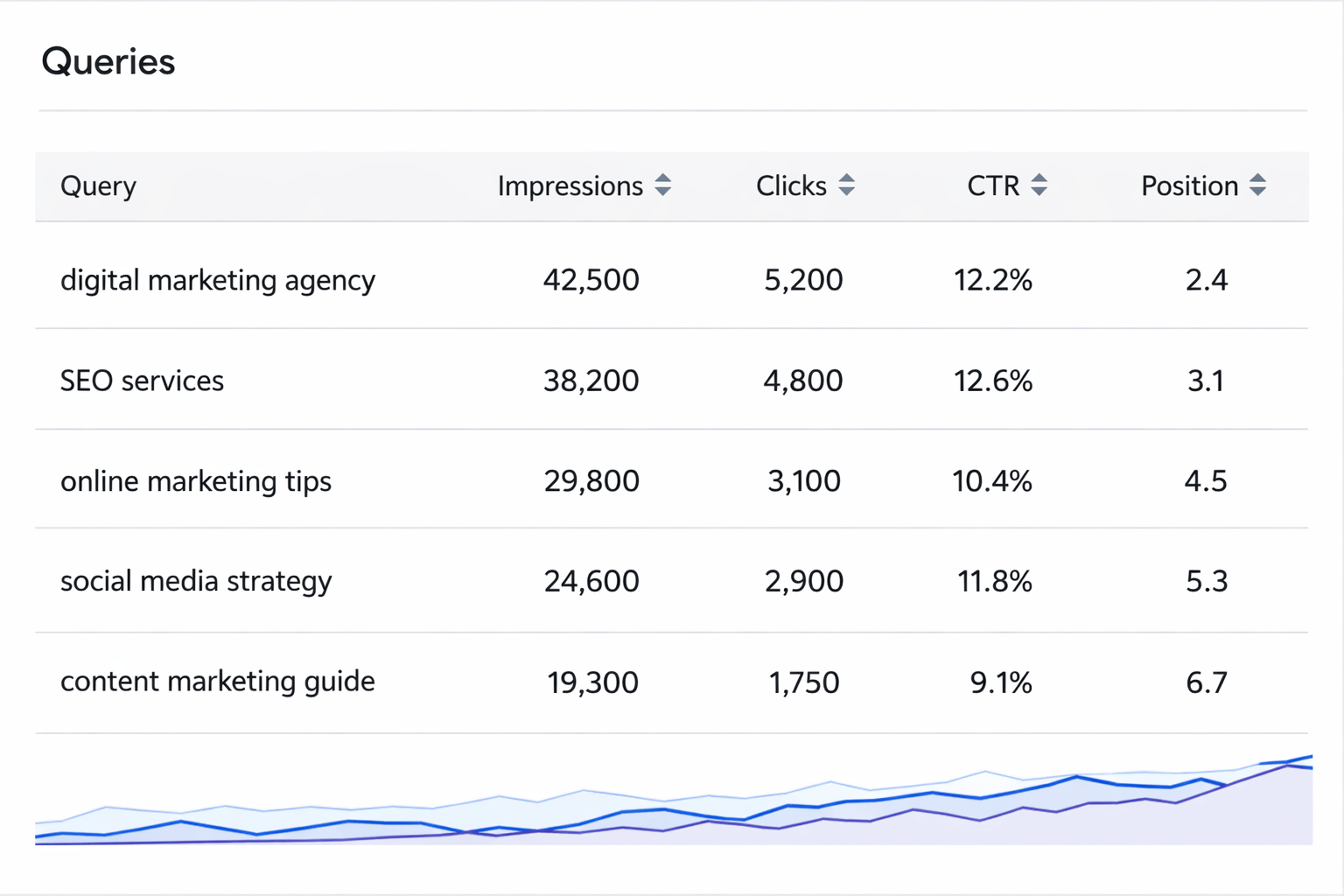Select the 'online marketing tips' query

(195, 481)
